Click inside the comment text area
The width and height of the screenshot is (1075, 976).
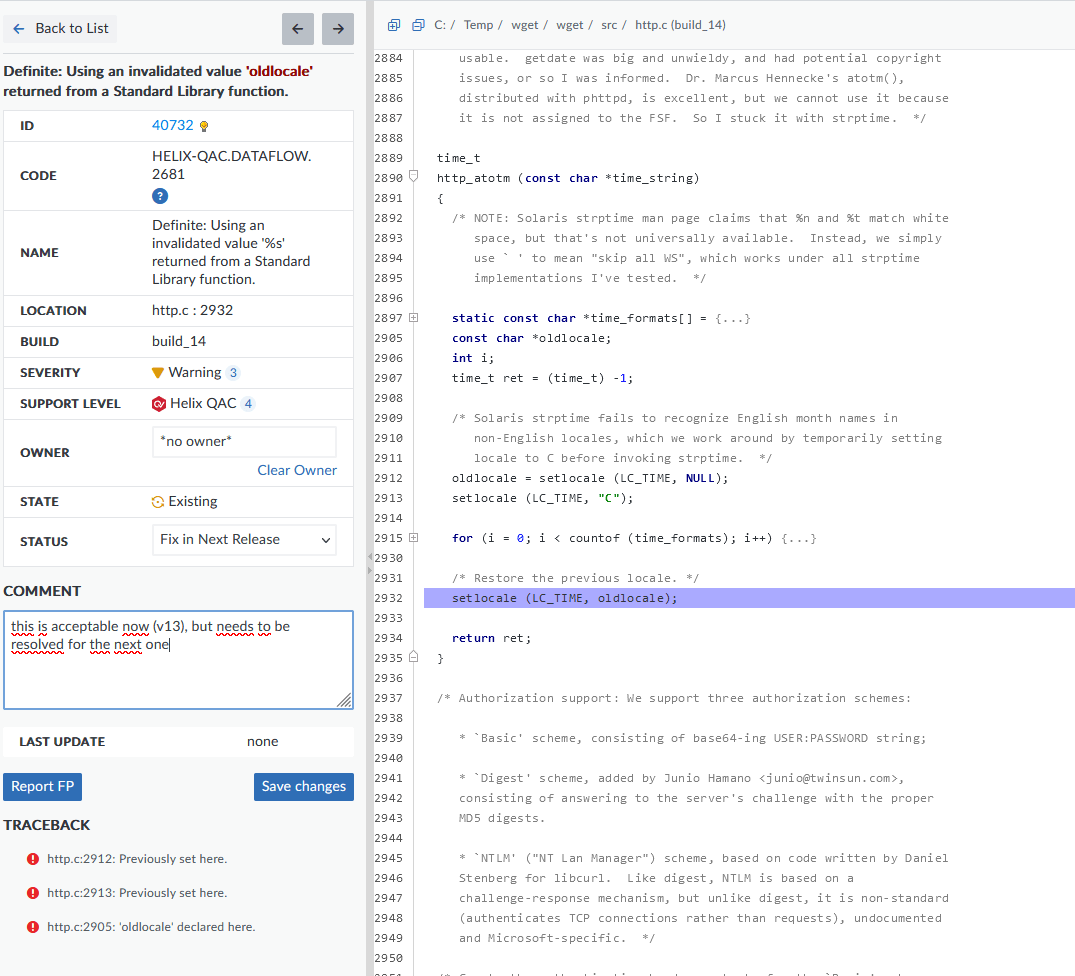pos(178,660)
